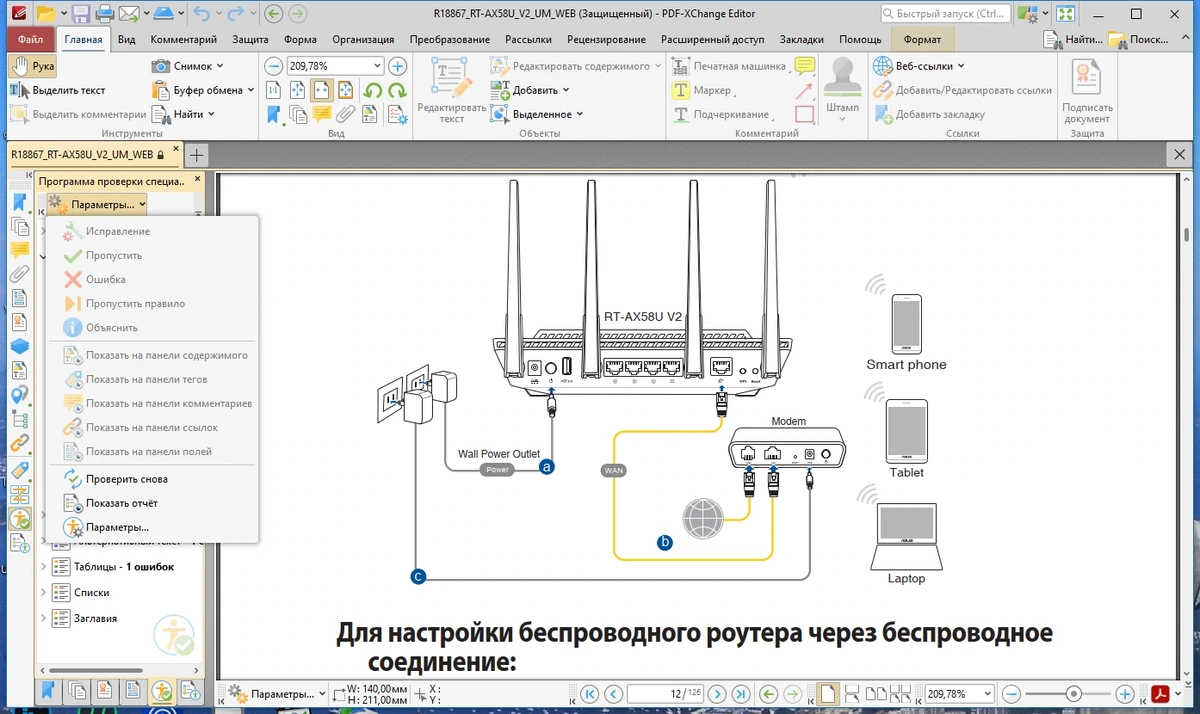Click the zoom in plus button in ribbon
Screen dimensions: 1200x714
tap(397, 66)
